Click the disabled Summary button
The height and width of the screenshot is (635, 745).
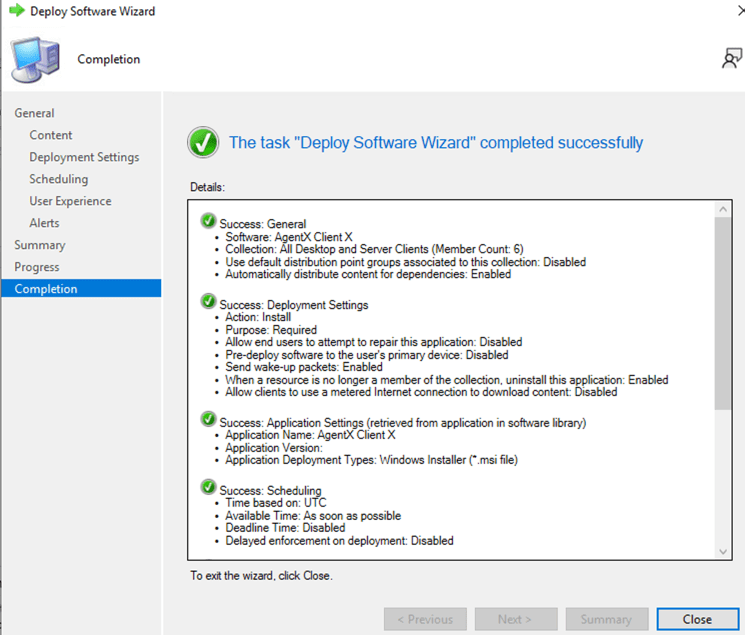607,619
